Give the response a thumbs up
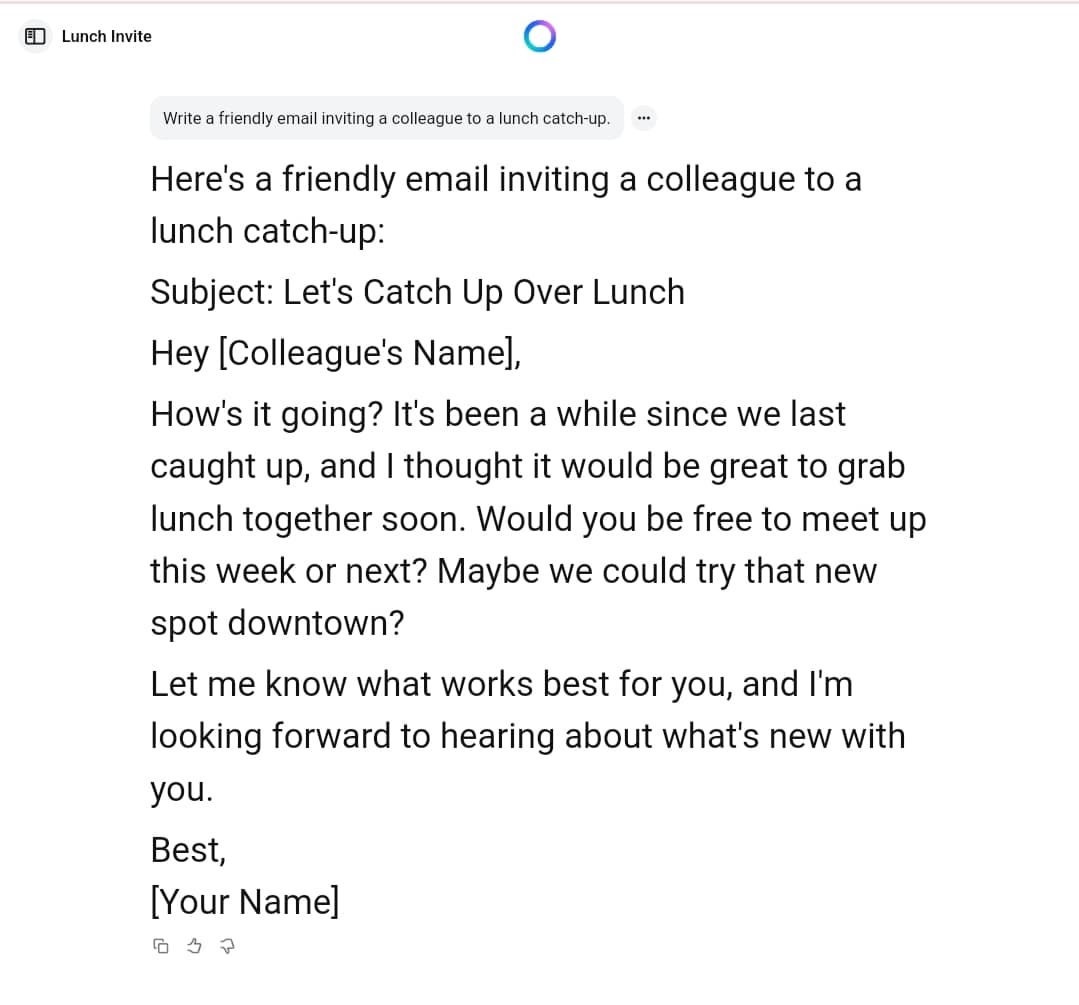The height and width of the screenshot is (1005, 1079). click(x=195, y=945)
